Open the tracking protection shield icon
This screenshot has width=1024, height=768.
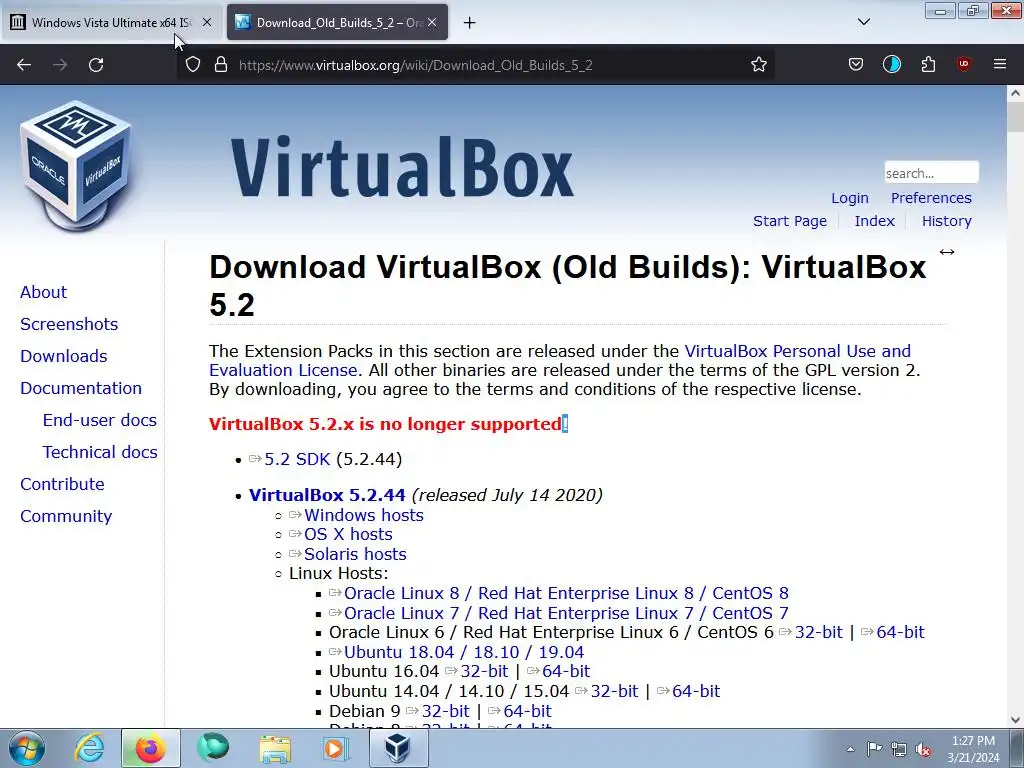click(193, 65)
